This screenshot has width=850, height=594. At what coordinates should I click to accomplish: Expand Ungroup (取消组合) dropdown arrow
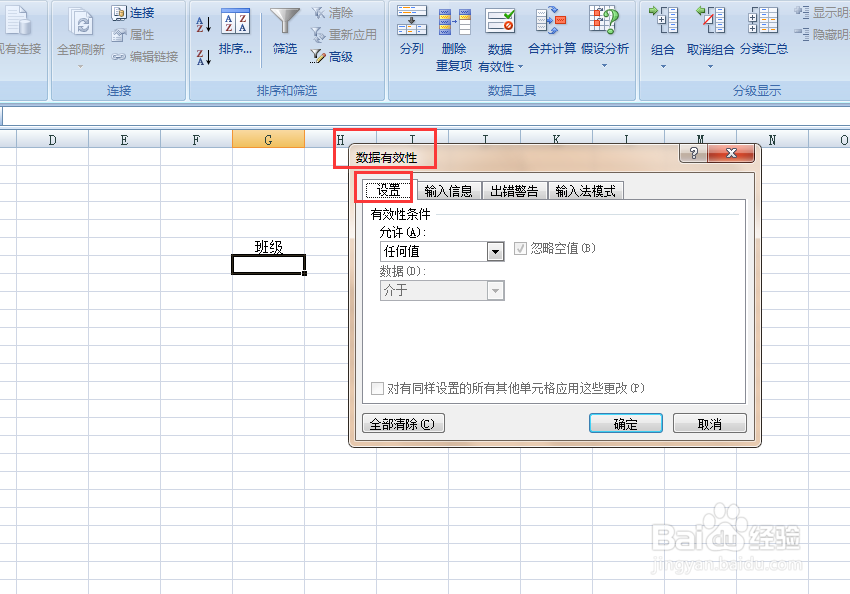click(x=710, y=67)
